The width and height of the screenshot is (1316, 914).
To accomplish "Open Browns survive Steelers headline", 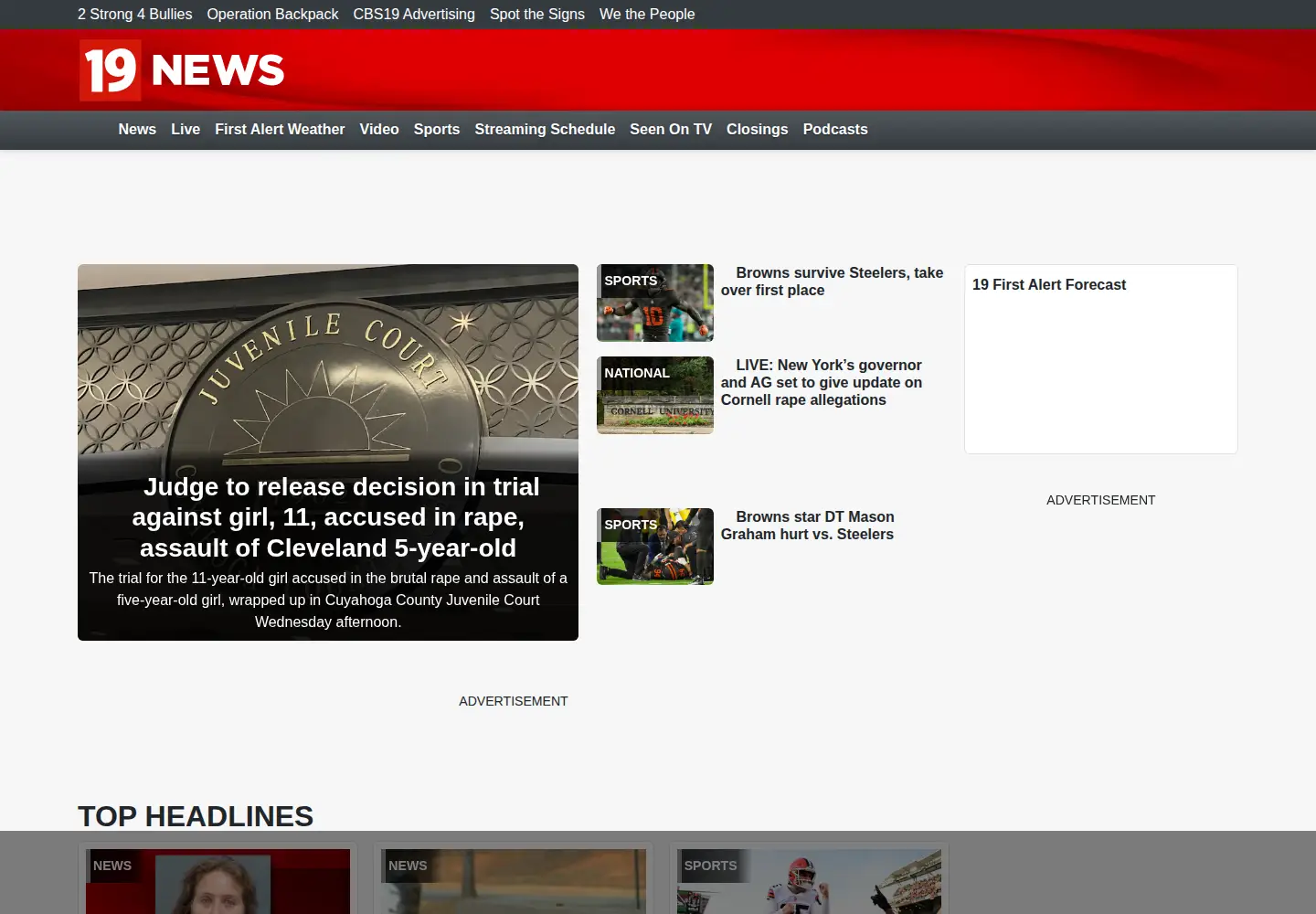I will tap(832, 282).
